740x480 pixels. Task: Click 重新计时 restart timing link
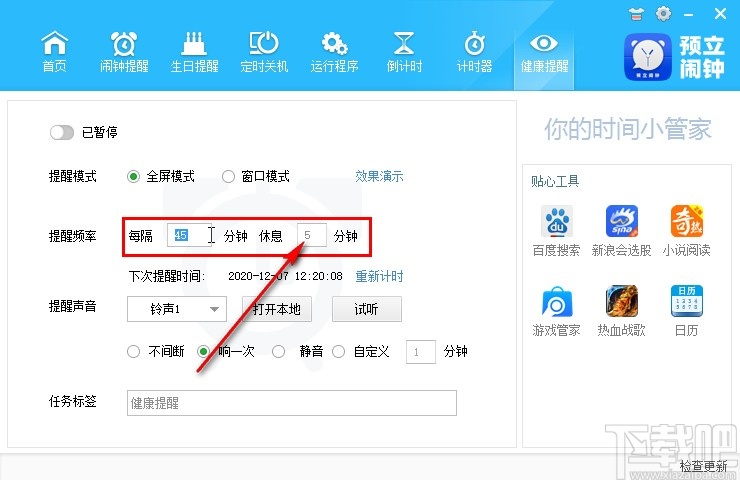click(x=379, y=276)
